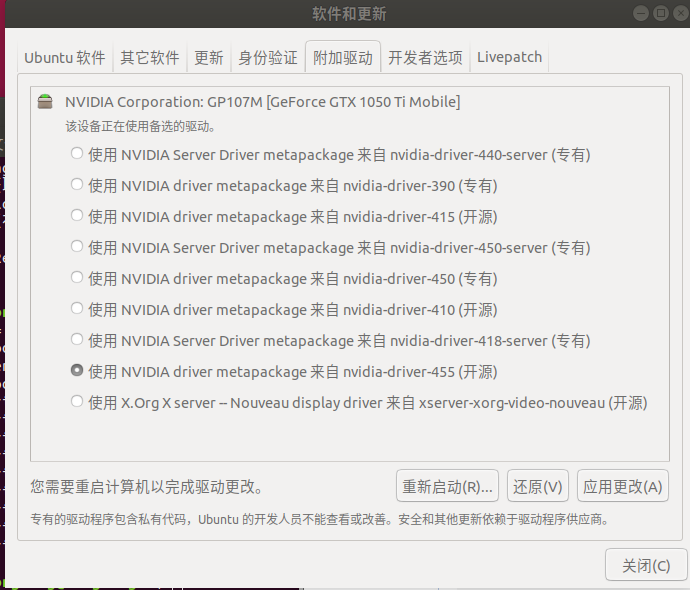Choose nvidia-driver-410 driver radio button
Viewport: 690px width, 590px height.
[x=77, y=309]
